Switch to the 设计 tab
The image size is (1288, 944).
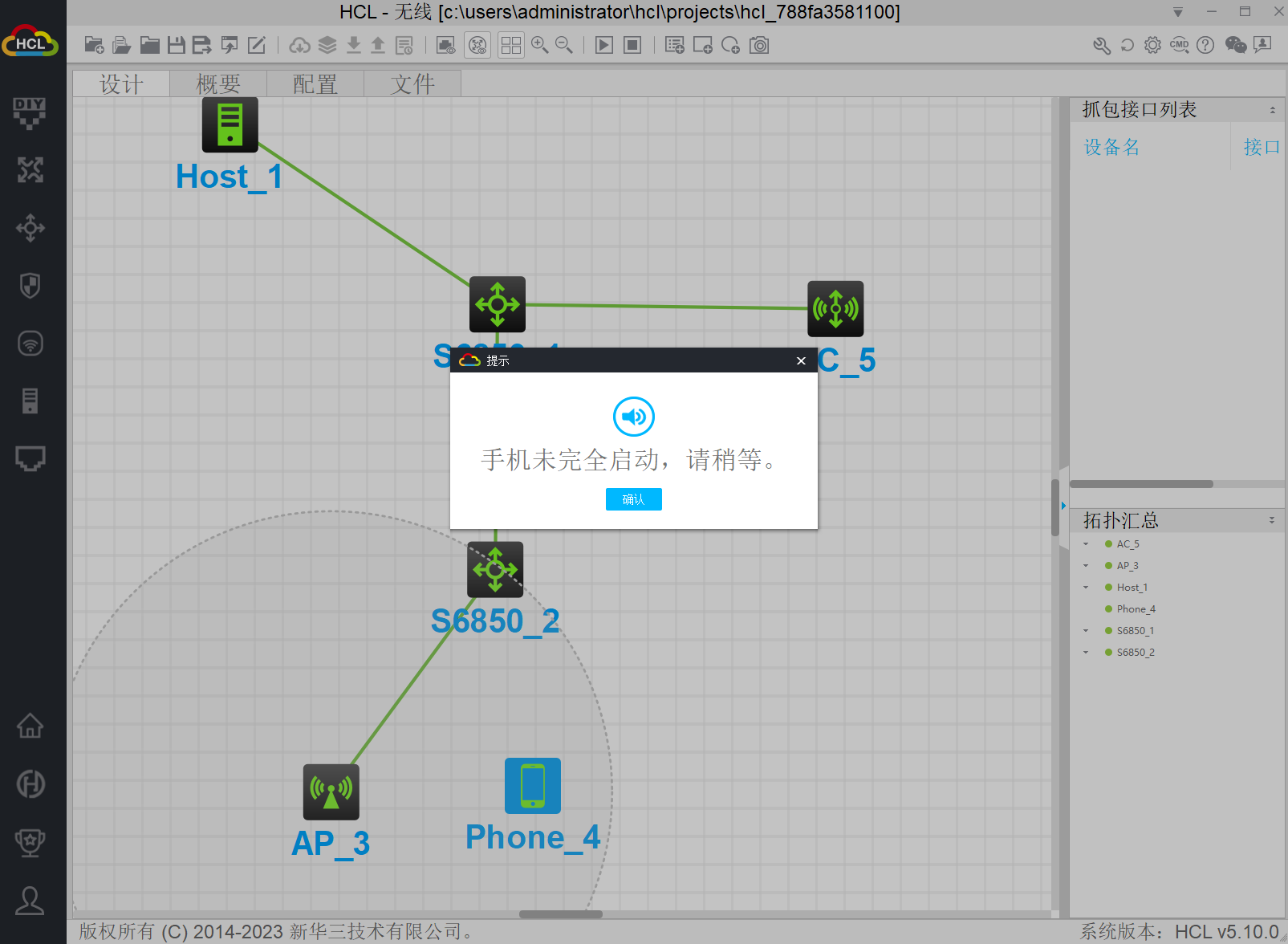click(121, 83)
